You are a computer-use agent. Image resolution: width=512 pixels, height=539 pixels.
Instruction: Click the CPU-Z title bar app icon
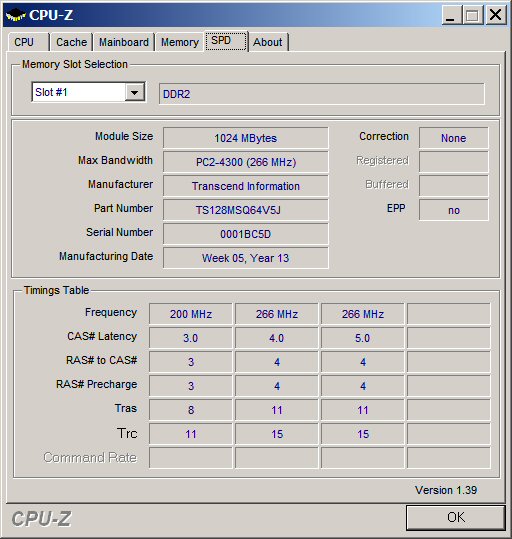pyautogui.click(x=16, y=15)
